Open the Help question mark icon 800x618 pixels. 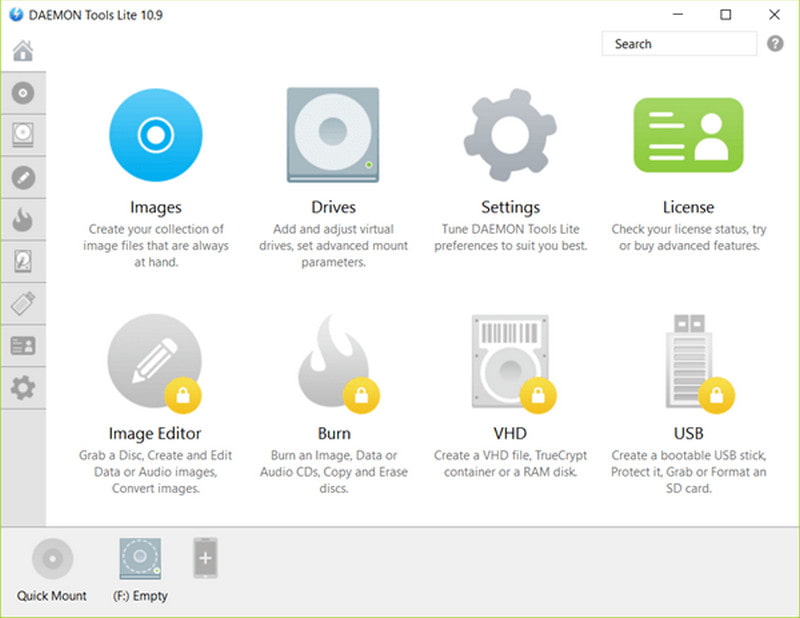(x=777, y=44)
